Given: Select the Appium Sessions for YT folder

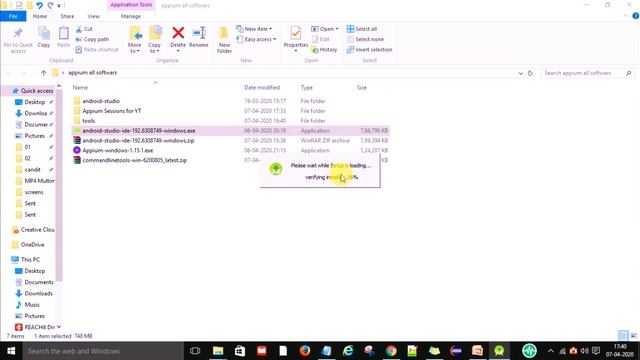Looking at the screenshot, I should 111,111.
